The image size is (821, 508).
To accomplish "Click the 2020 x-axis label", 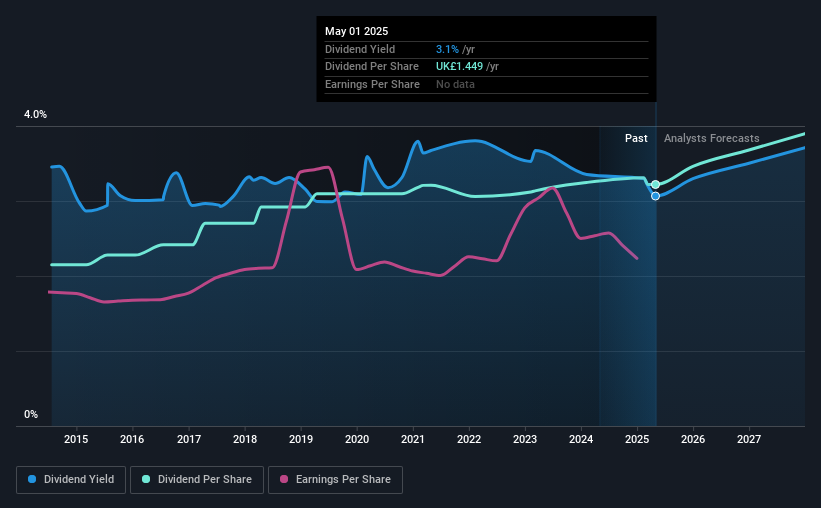I will point(357,439).
